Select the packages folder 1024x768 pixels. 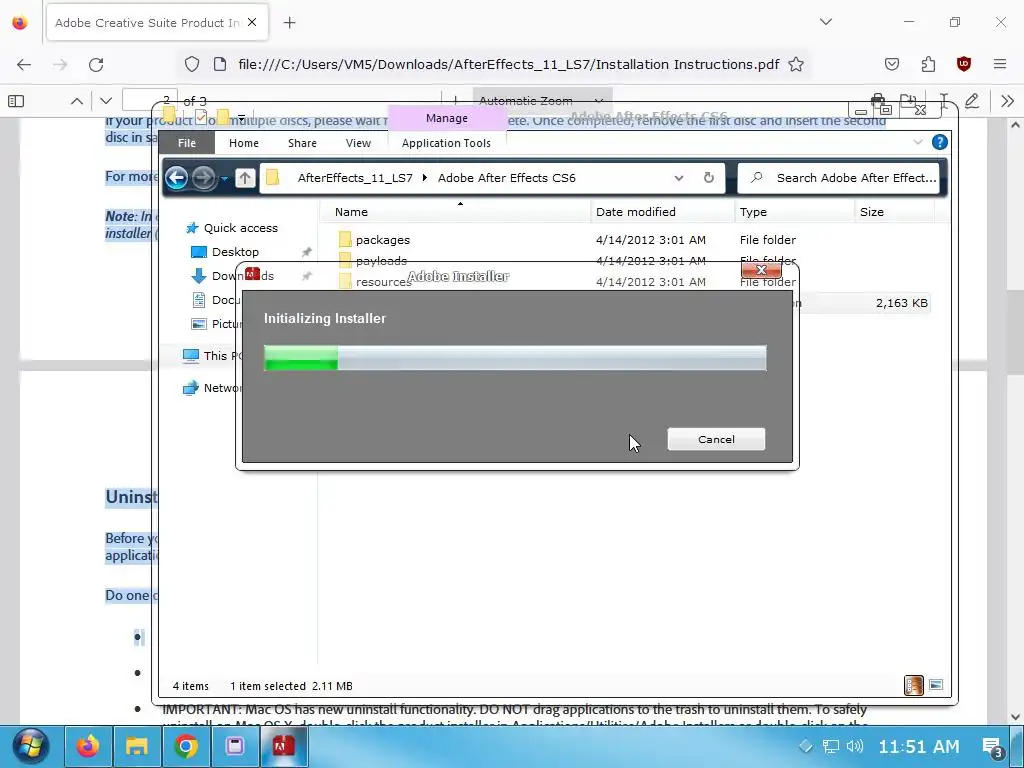point(383,240)
